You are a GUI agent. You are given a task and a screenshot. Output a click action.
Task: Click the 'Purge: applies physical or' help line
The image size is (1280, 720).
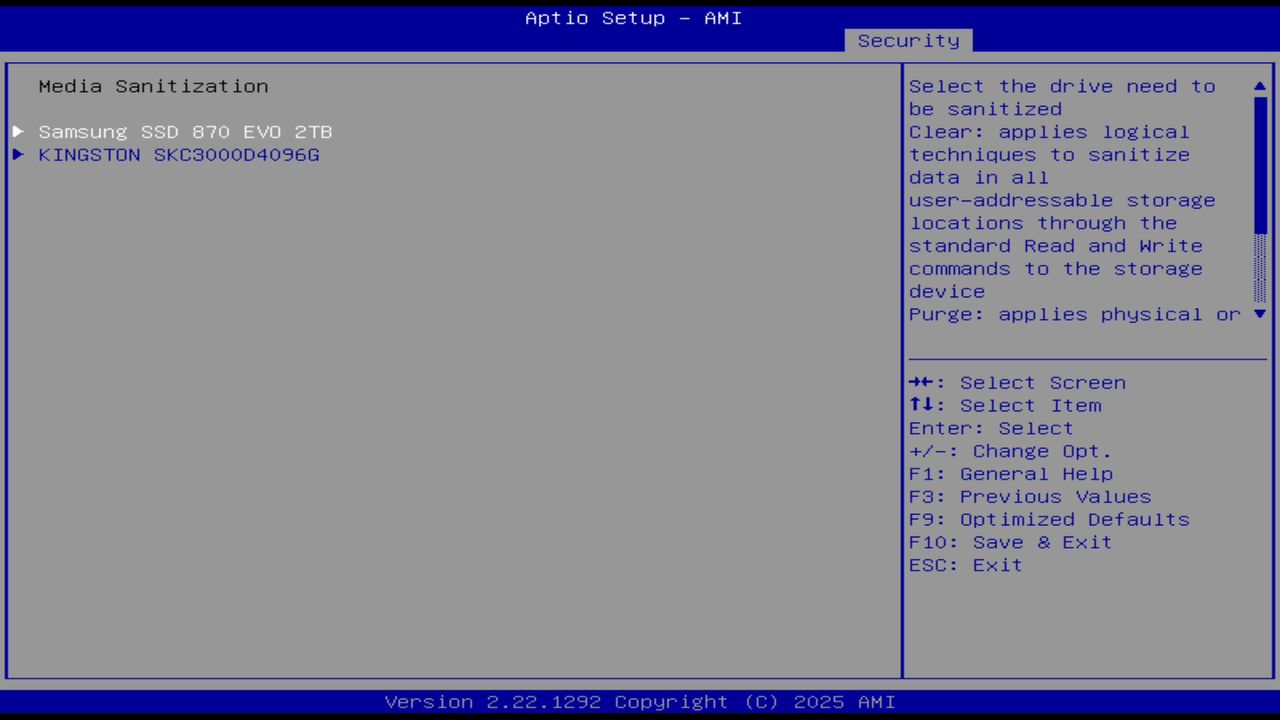coord(1075,315)
